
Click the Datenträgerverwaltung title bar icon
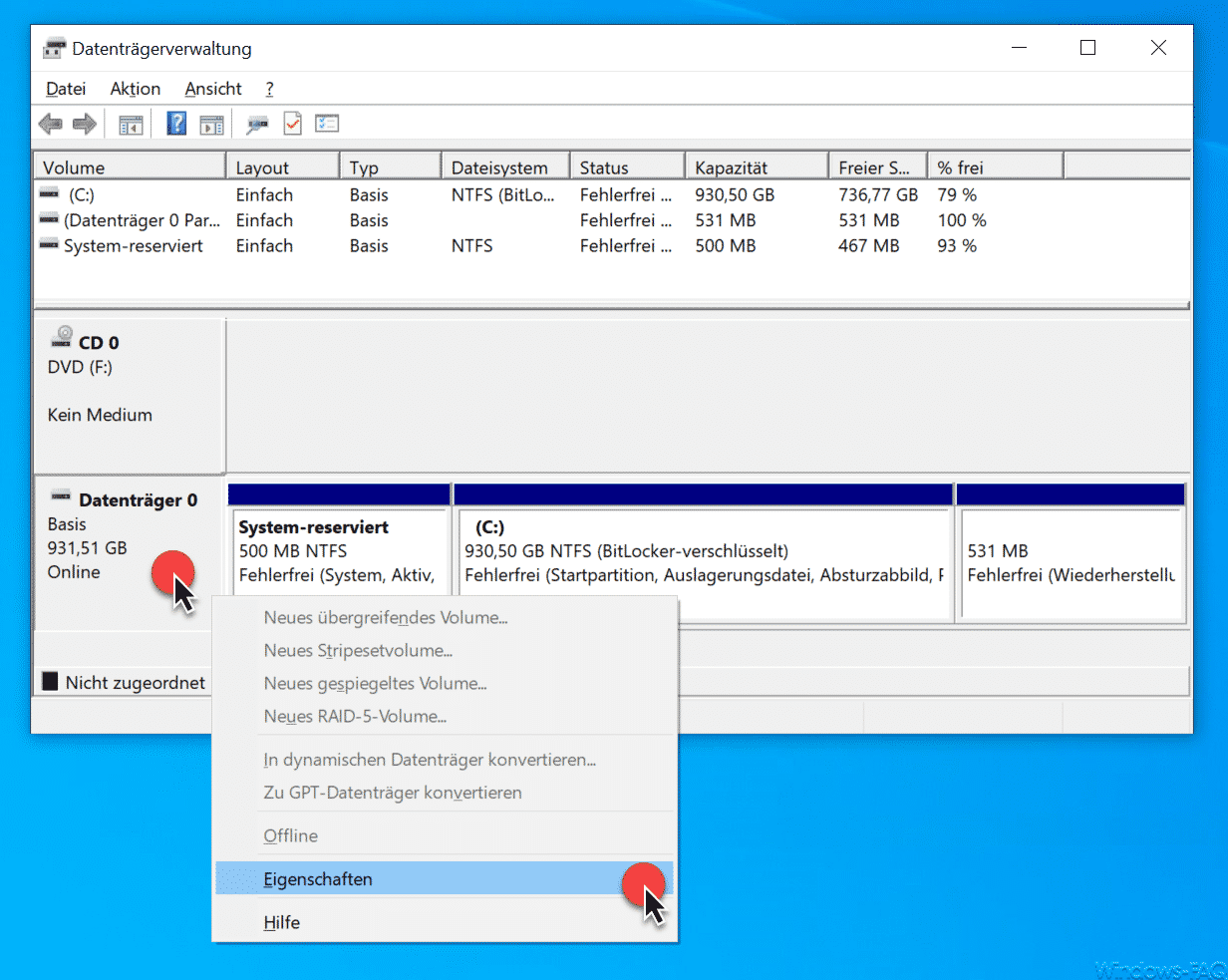(55, 48)
